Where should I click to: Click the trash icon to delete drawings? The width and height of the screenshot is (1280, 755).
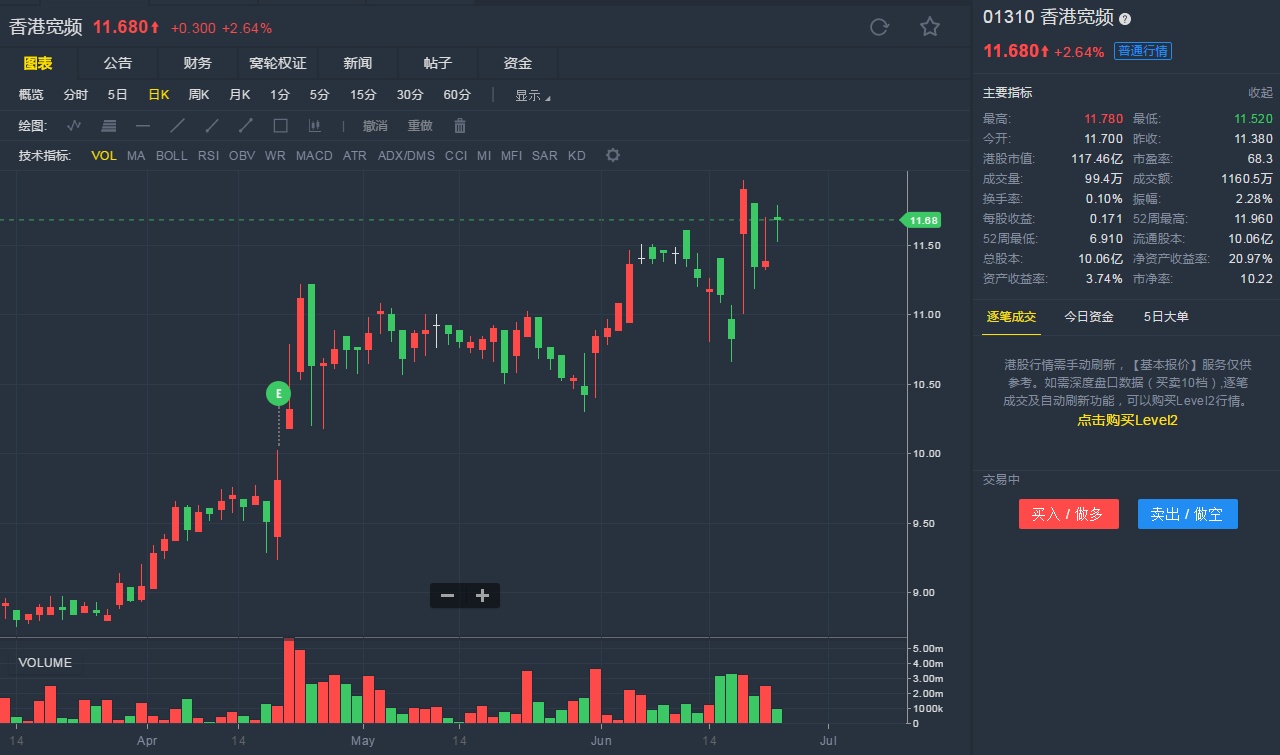(x=460, y=126)
